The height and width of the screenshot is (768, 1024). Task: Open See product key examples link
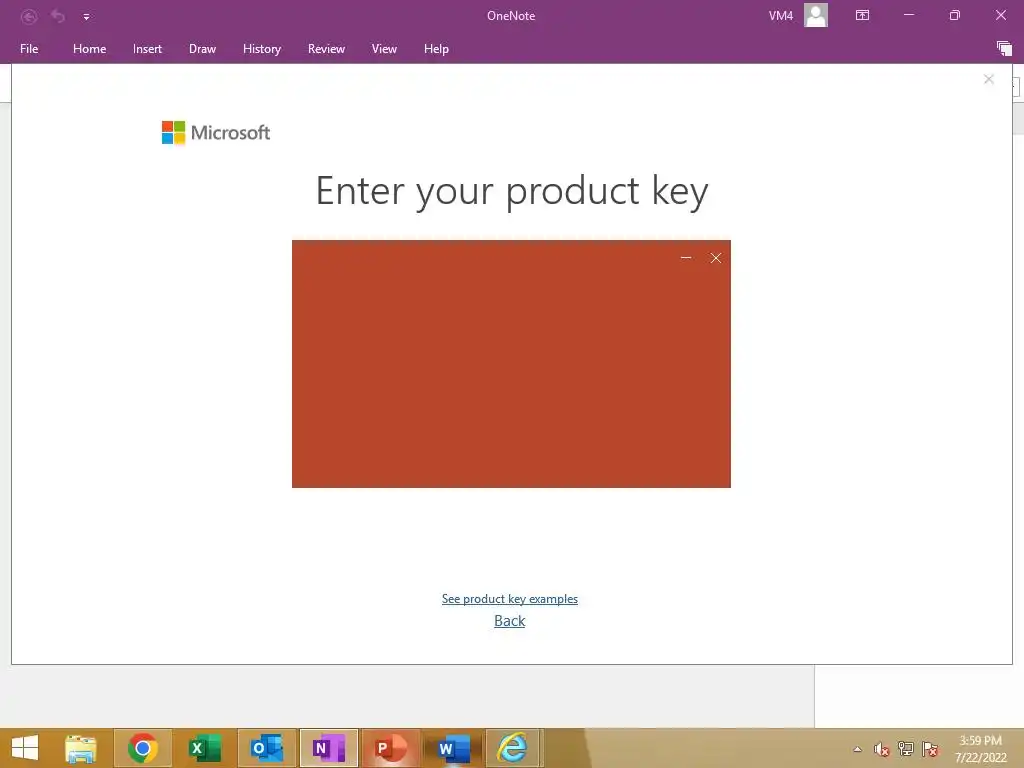point(509,599)
